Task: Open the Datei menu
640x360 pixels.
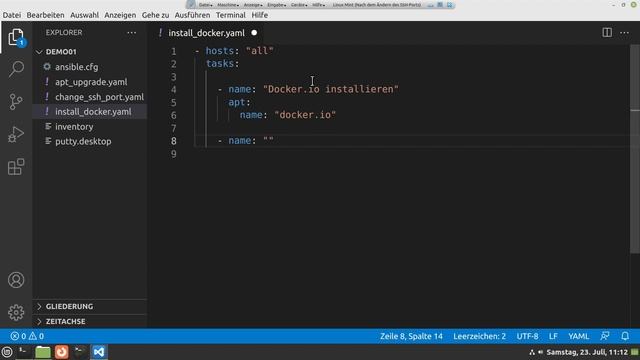Action: [12, 15]
